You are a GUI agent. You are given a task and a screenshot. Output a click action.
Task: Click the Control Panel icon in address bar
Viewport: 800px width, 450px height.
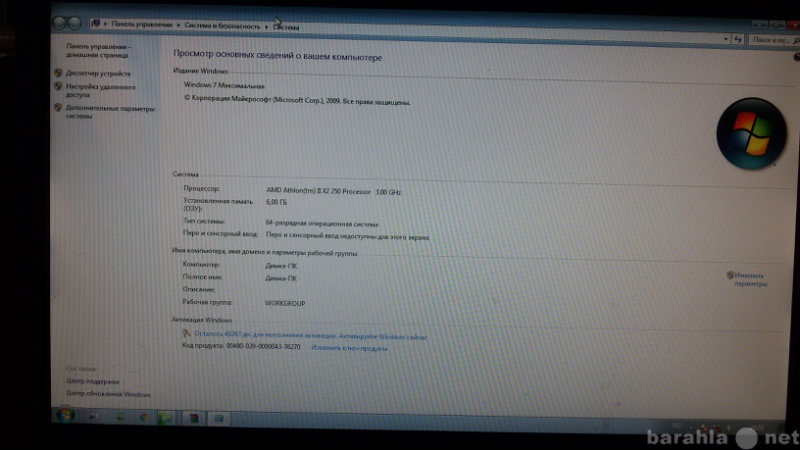click(x=95, y=23)
